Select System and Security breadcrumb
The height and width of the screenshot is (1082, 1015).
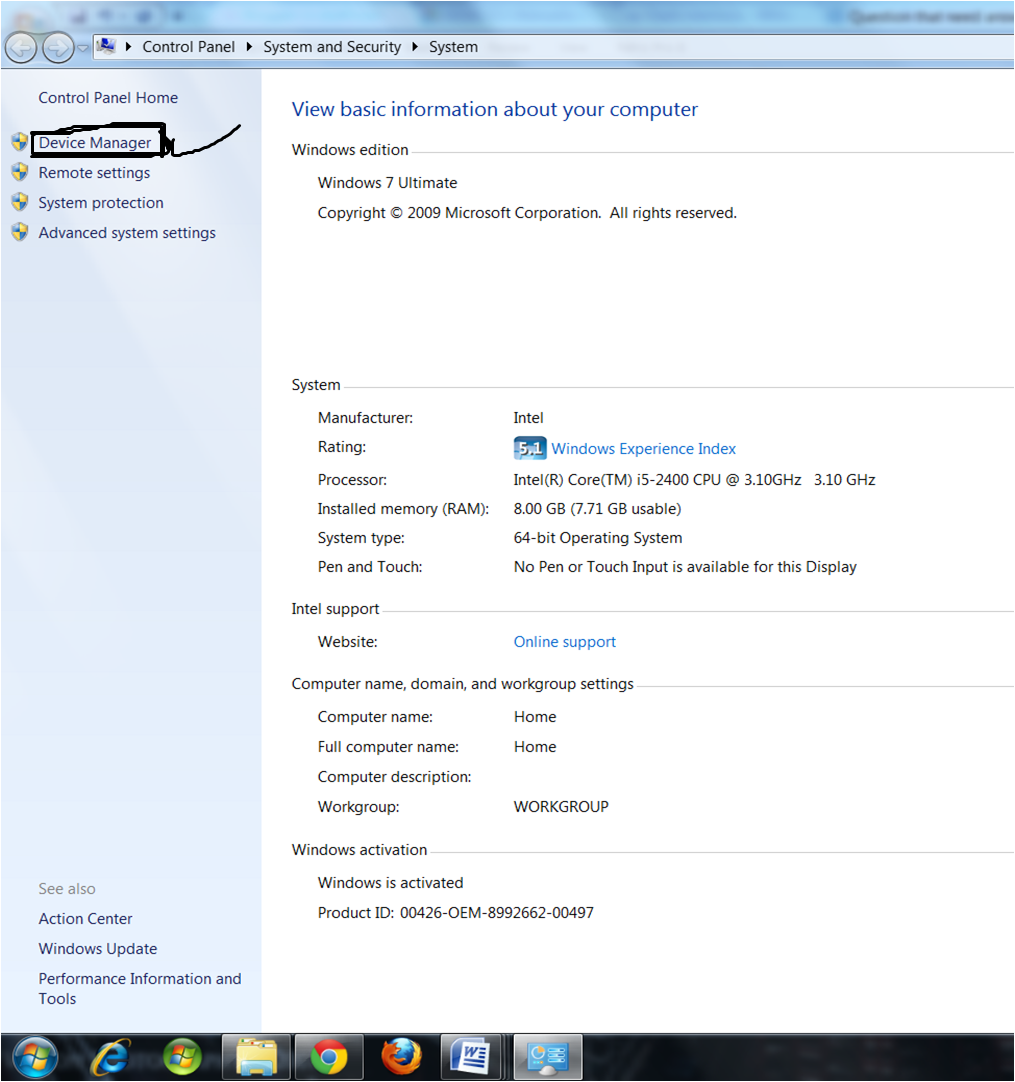(332, 47)
